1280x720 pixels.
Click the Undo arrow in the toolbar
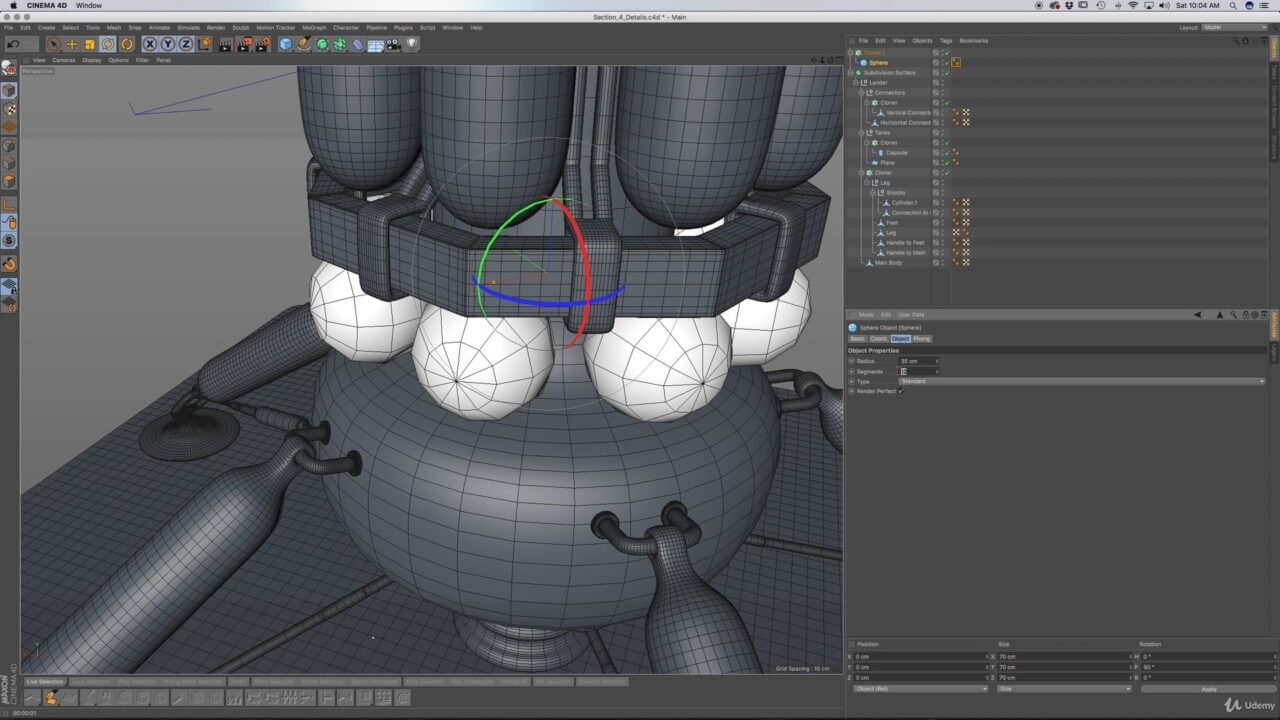pyautogui.click(x=15, y=44)
